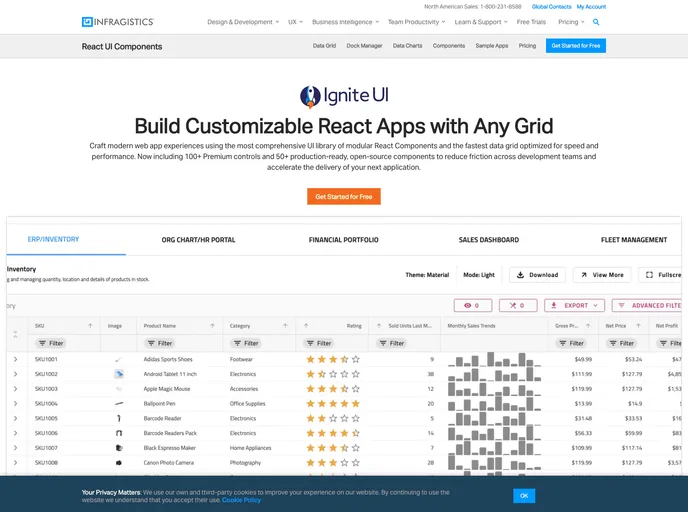Image resolution: width=688 pixels, height=512 pixels.
Task: Sort by the Net Price column arrow
Action: 638,326
